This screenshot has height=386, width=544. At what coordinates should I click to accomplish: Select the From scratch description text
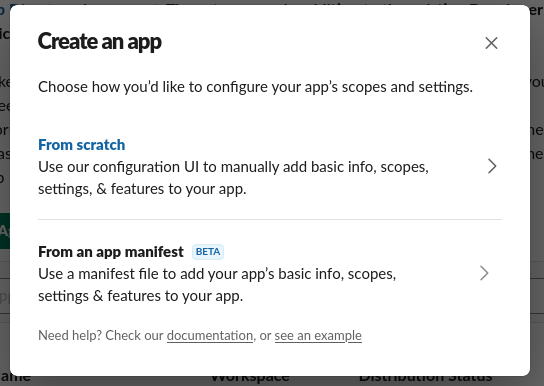(233, 178)
